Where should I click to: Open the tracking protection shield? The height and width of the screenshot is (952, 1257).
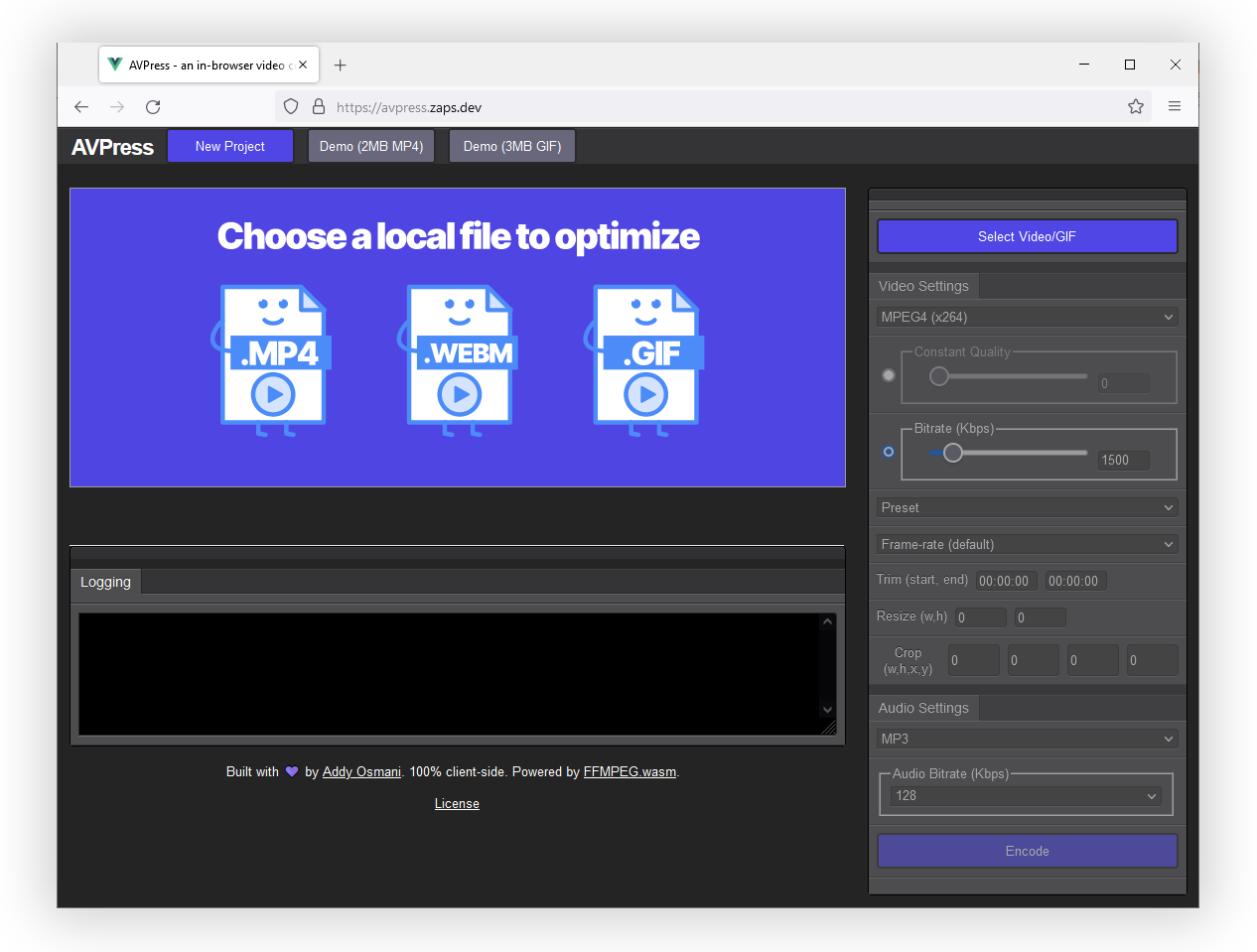tap(290, 106)
